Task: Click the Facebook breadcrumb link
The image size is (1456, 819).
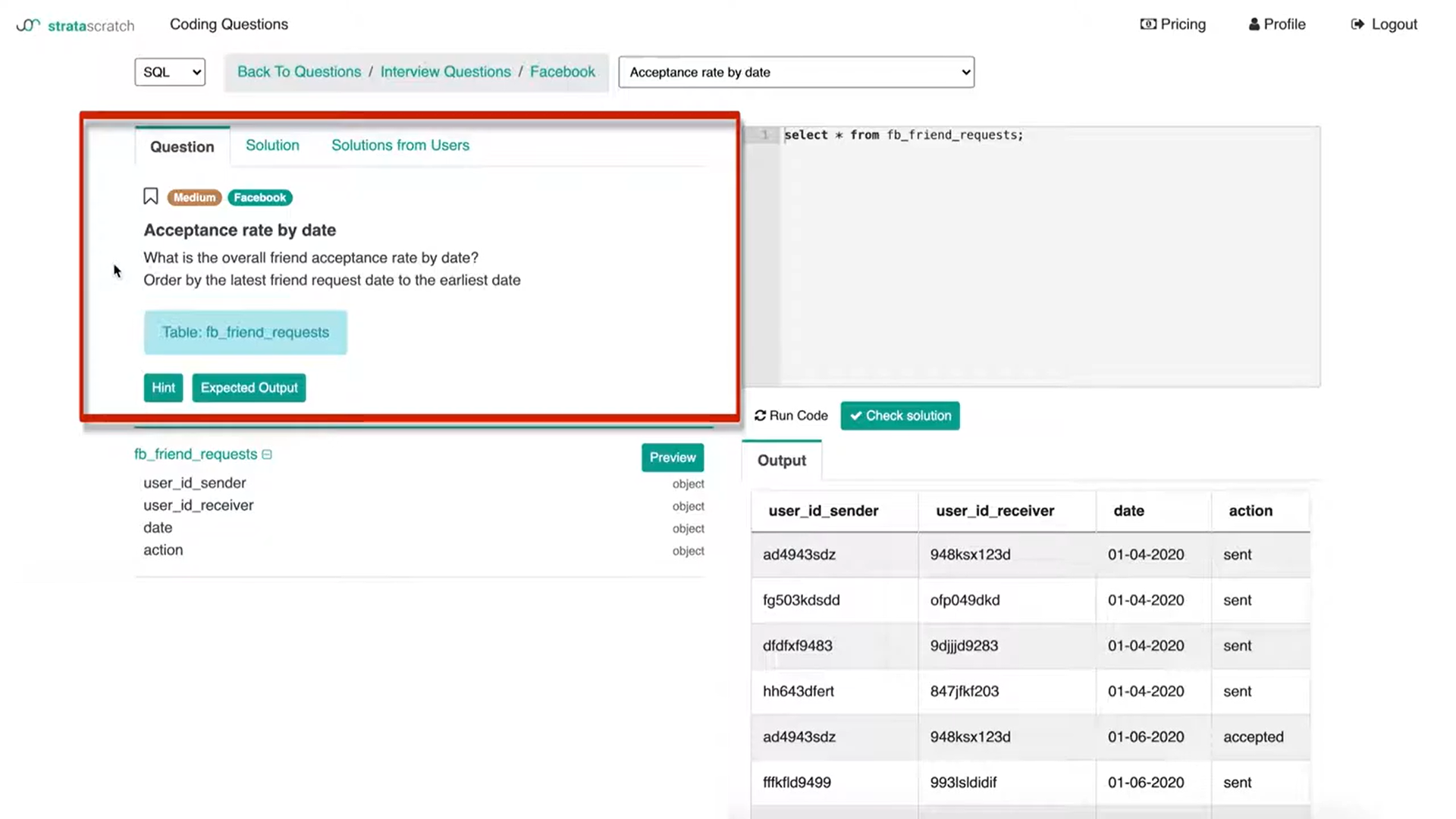Action: (562, 71)
